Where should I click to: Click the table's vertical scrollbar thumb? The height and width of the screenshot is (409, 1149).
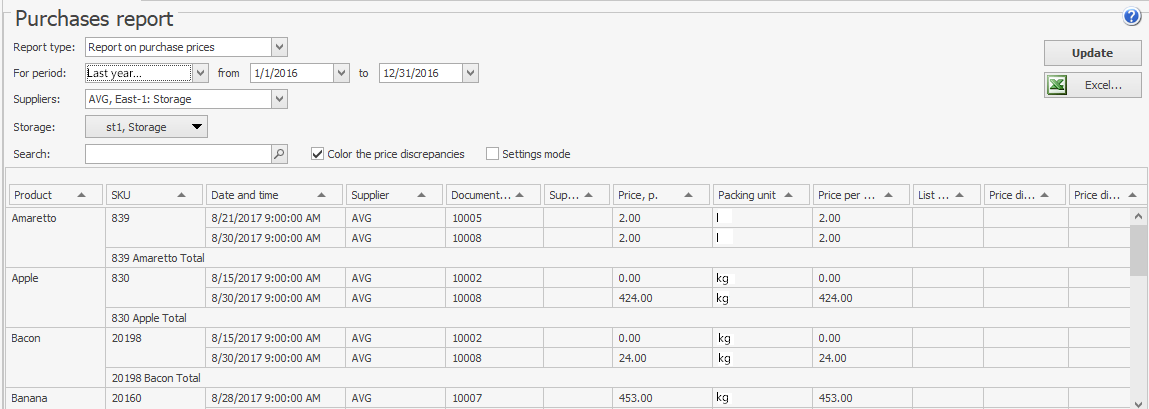1138,248
